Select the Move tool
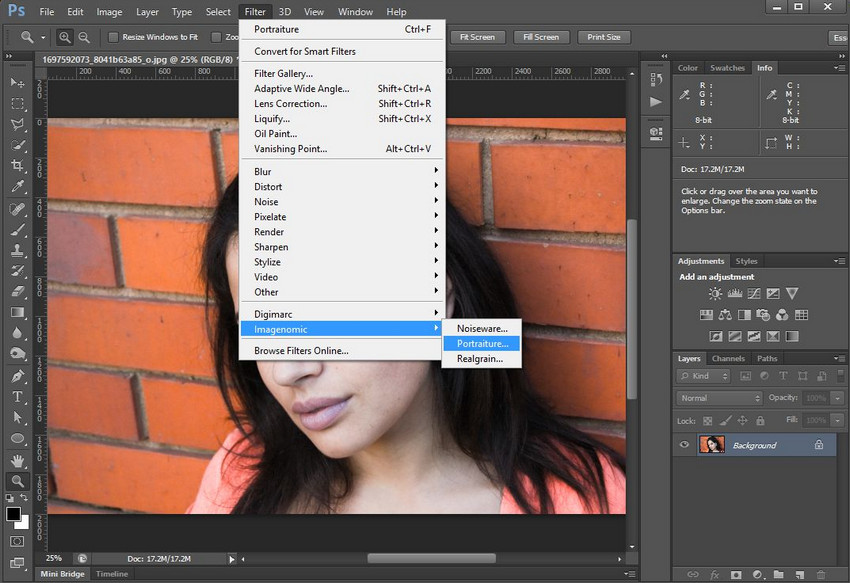 tap(17, 82)
